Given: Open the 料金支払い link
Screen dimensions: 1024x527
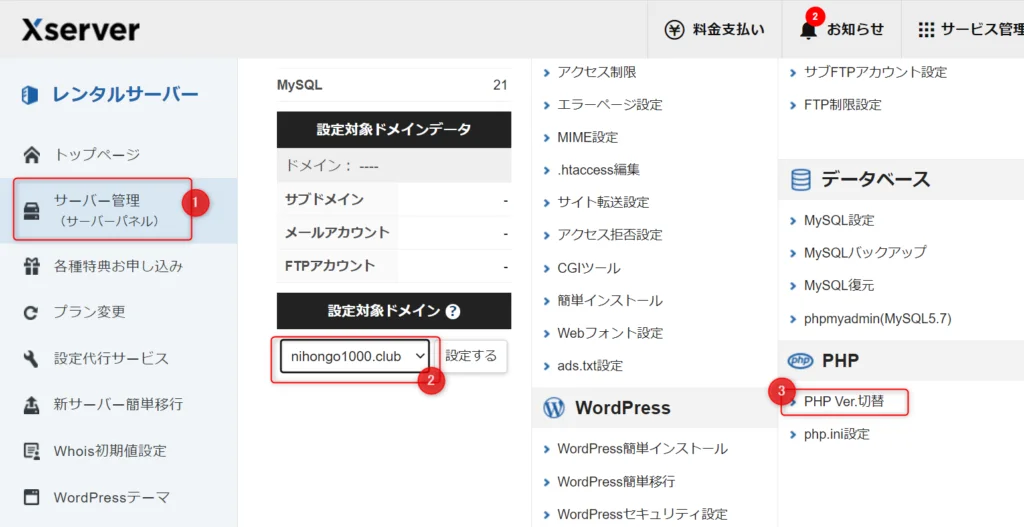Looking at the screenshot, I should pyautogui.click(x=728, y=29).
